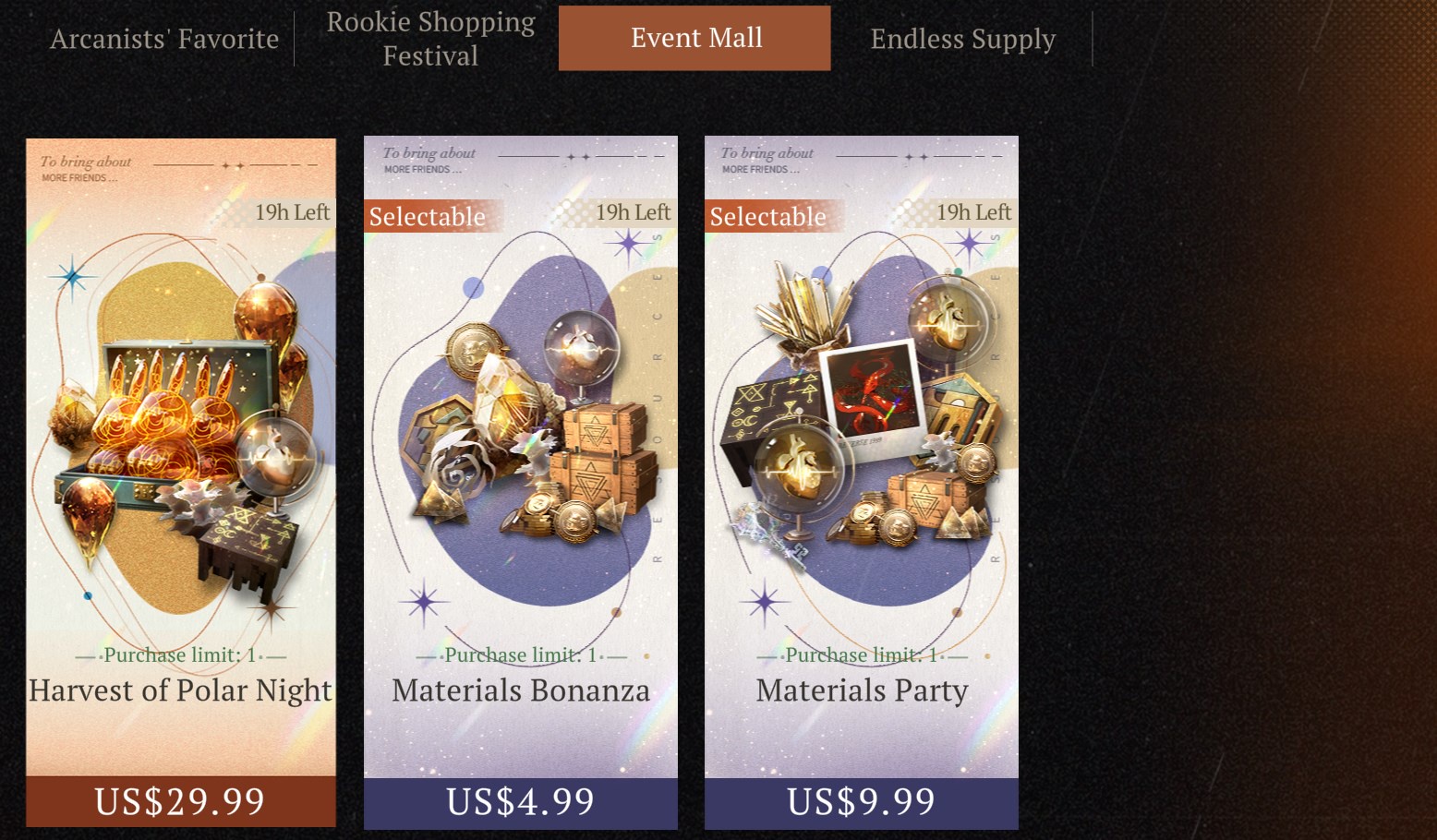
Task: Buy Harvest of Polar Night for US$29.99
Action: [181, 801]
